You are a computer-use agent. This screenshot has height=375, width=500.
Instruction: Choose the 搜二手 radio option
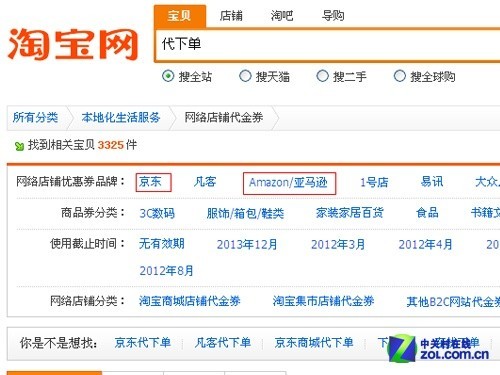(x=322, y=76)
